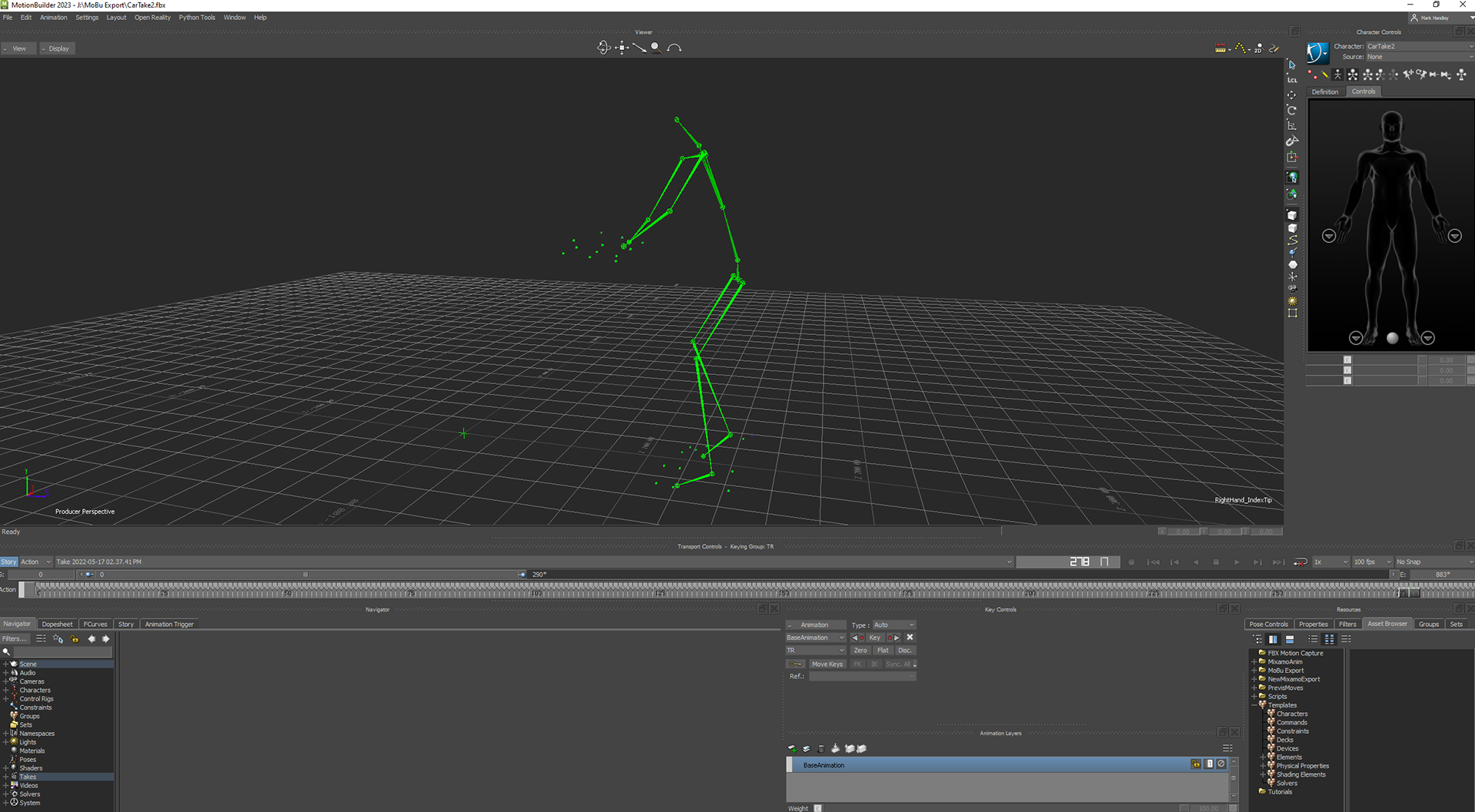The width and height of the screenshot is (1475, 812).
Task: Click the Character Controls blue character icon
Action: point(1318,51)
